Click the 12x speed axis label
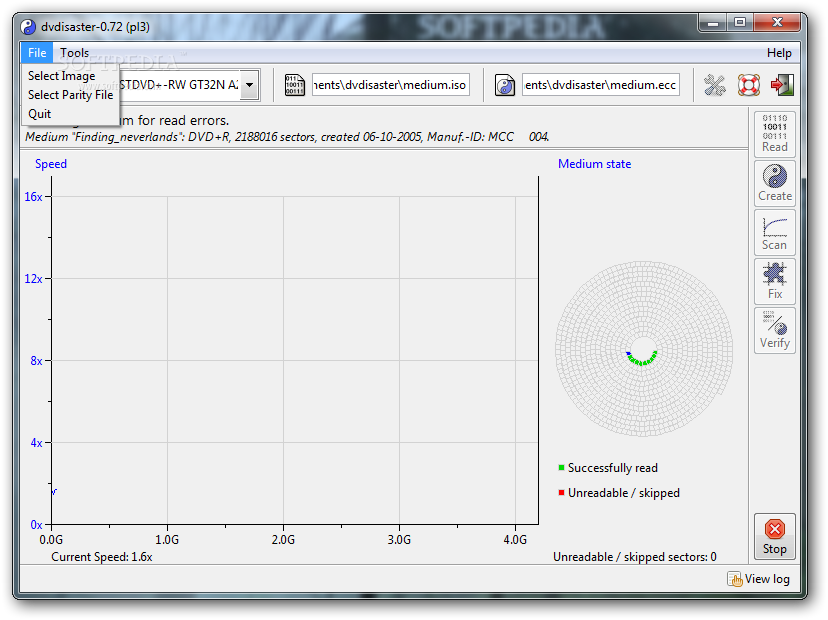The width and height of the screenshot is (828, 620). (x=33, y=279)
